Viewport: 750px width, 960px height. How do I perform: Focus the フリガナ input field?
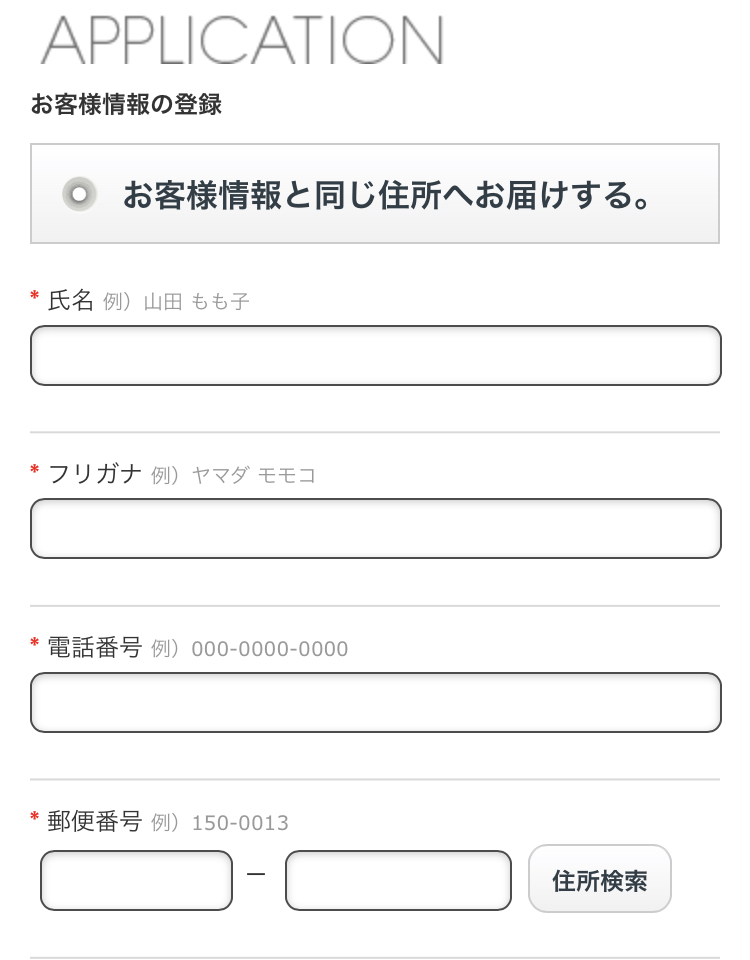(x=375, y=529)
